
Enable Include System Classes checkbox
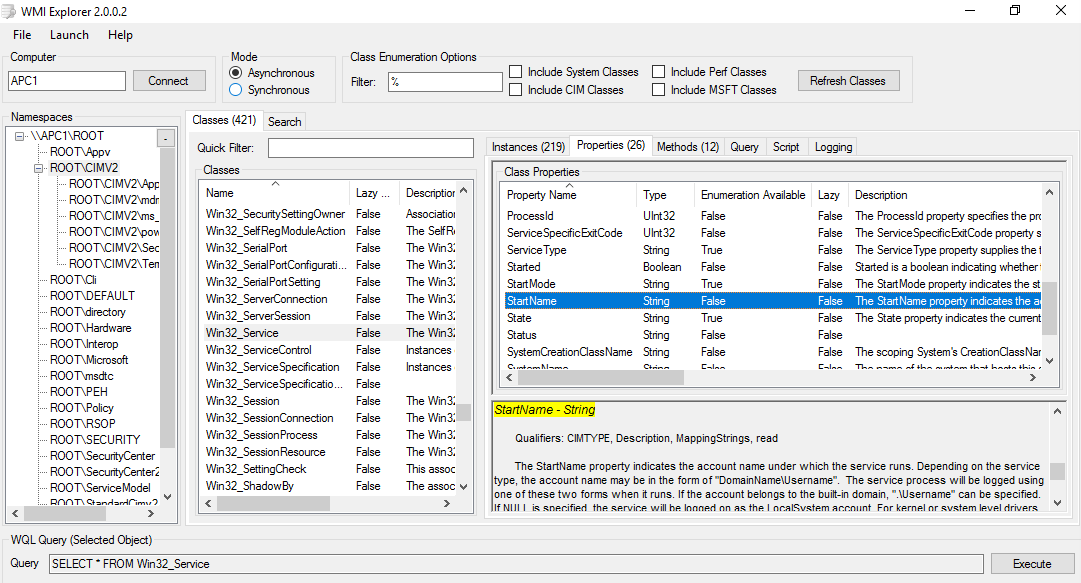coord(516,72)
